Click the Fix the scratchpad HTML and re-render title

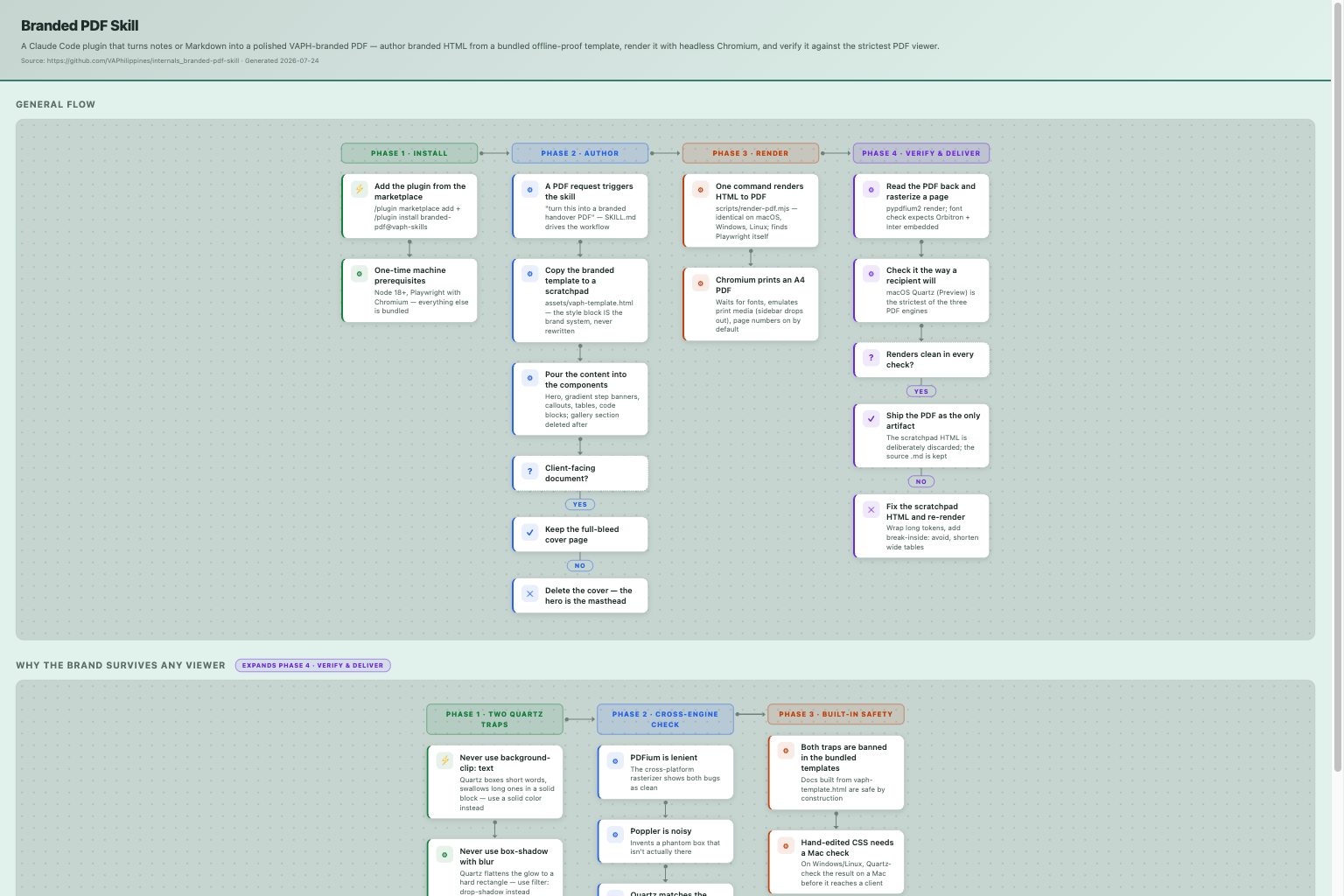(x=925, y=512)
